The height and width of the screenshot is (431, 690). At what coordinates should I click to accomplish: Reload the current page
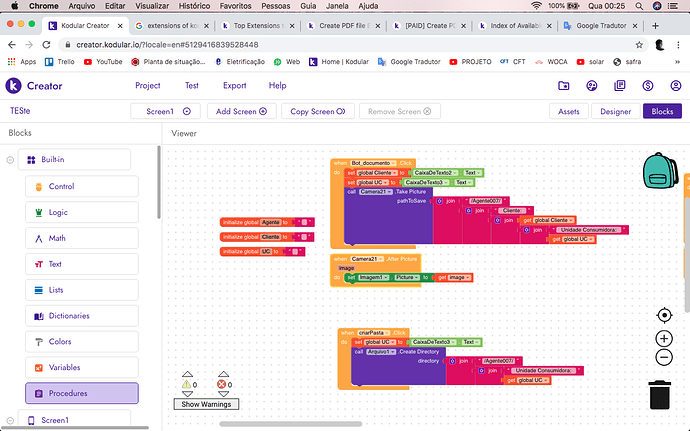point(46,44)
